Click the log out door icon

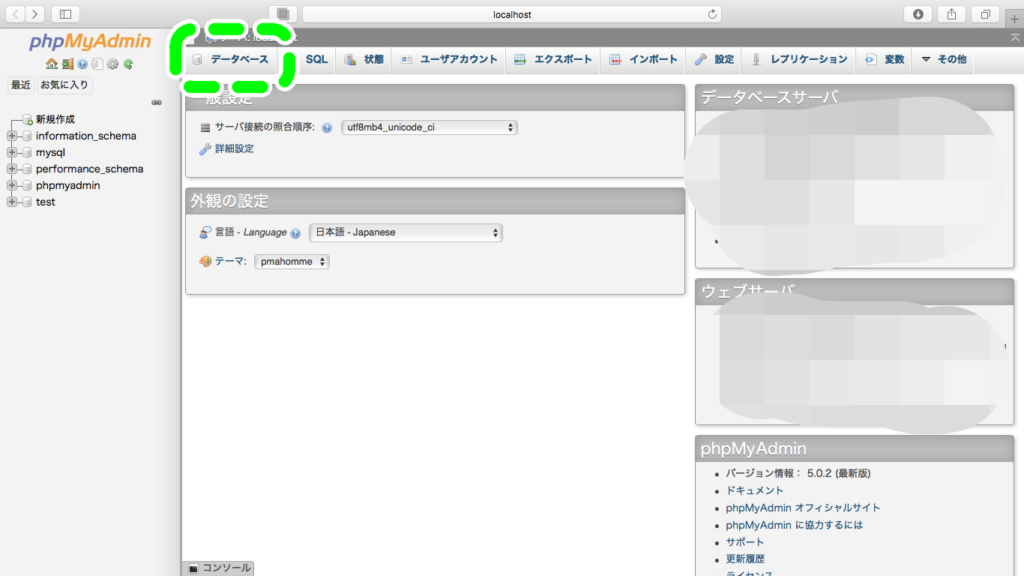coord(67,63)
